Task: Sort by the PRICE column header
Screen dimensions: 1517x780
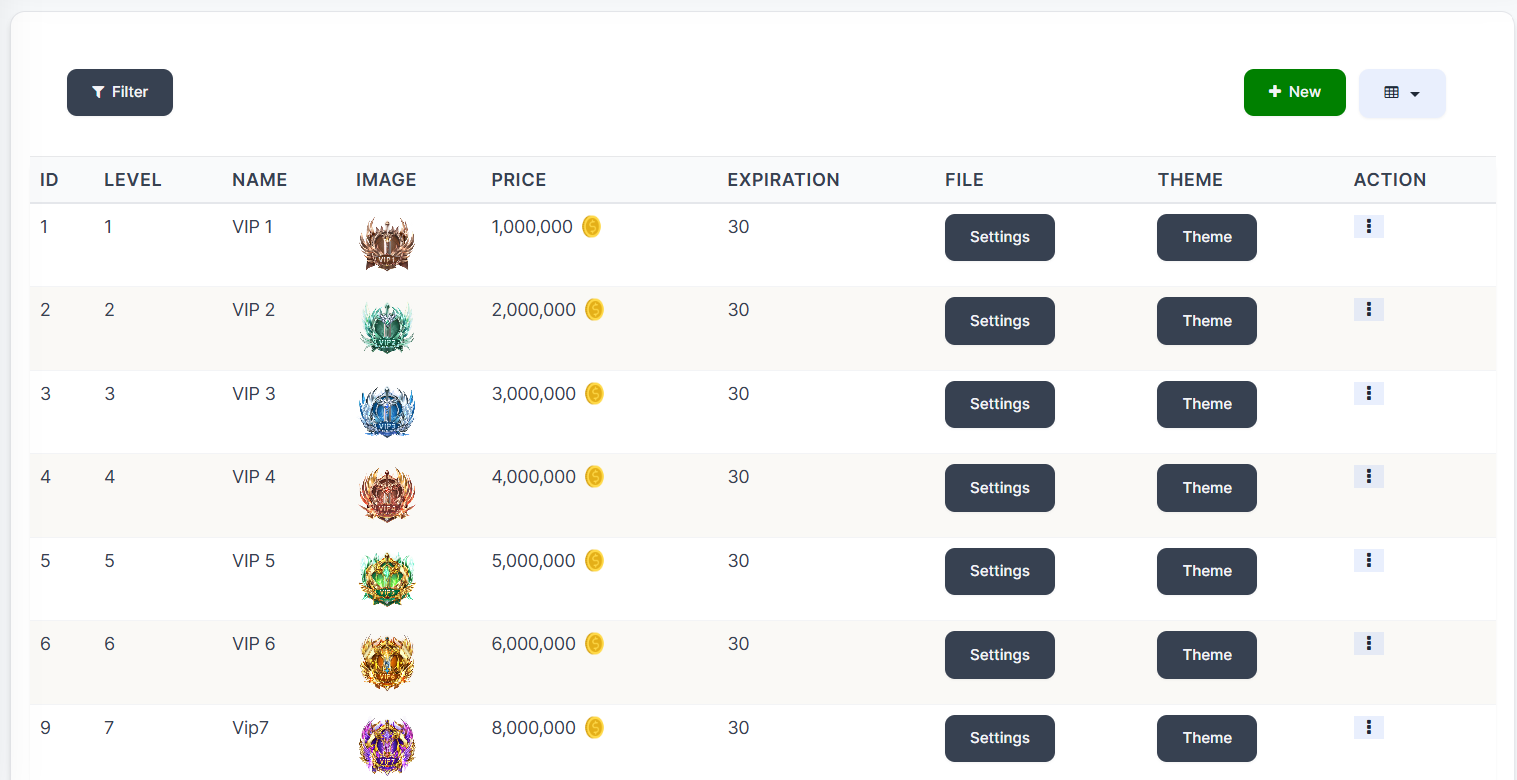Action: (519, 180)
